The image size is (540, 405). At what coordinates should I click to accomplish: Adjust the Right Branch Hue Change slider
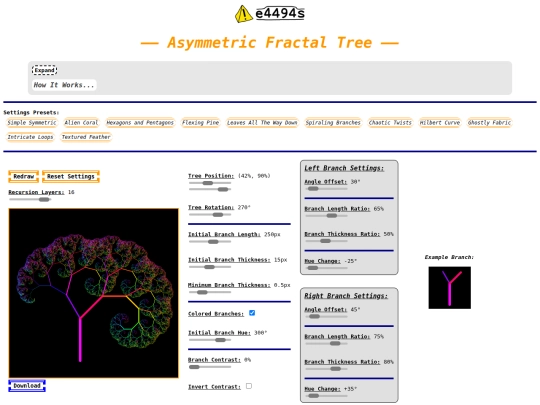coord(326,396)
